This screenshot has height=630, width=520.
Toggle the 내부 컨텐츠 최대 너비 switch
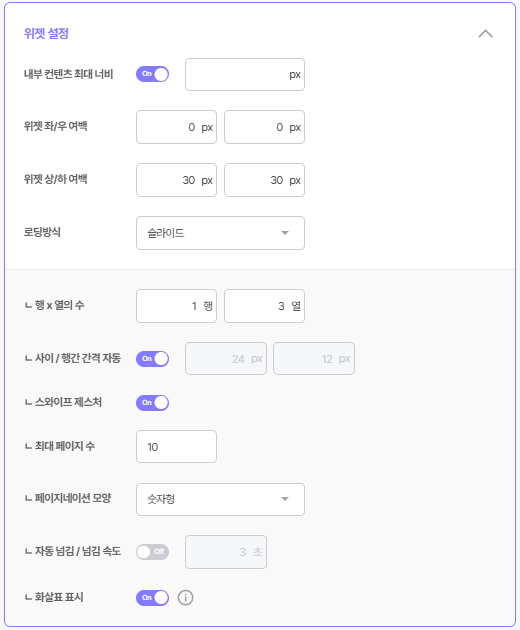tap(152, 74)
